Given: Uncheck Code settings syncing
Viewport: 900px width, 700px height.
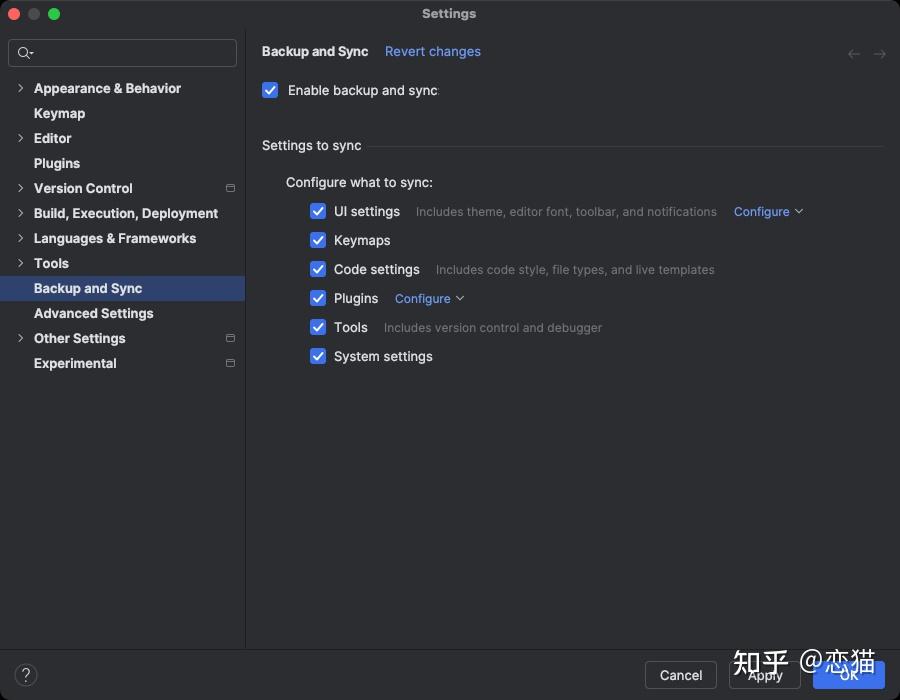Looking at the screenshot, I should coord(318,269).
